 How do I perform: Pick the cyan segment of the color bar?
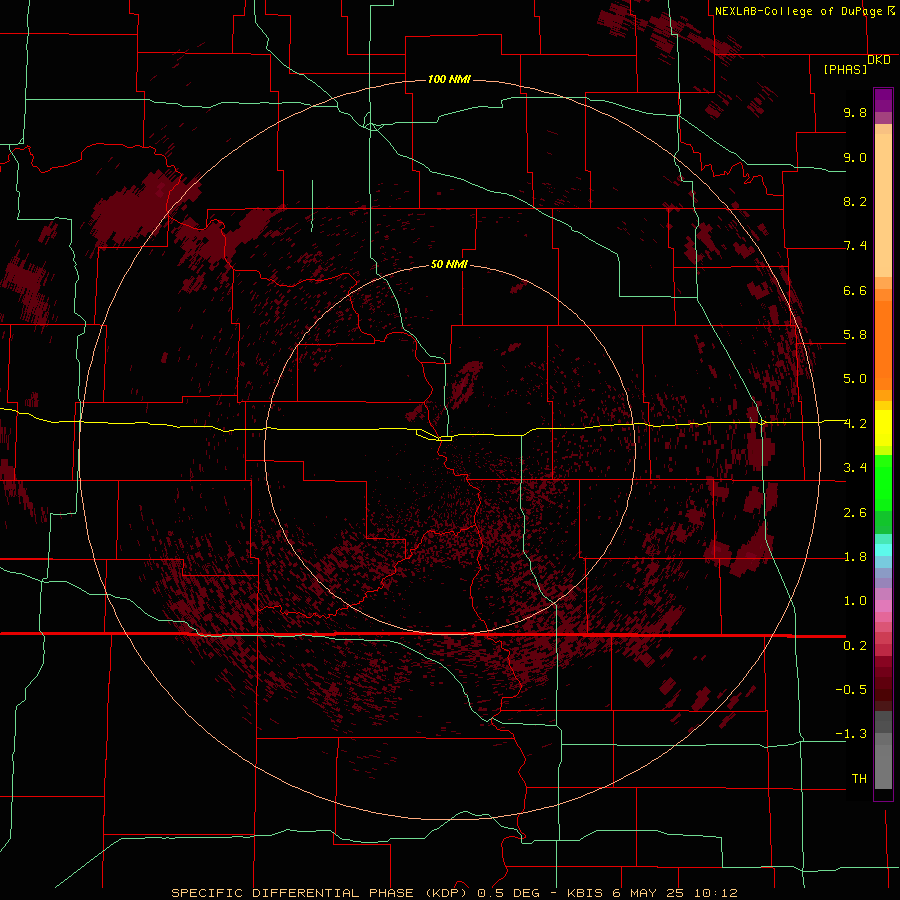[883, 550]
